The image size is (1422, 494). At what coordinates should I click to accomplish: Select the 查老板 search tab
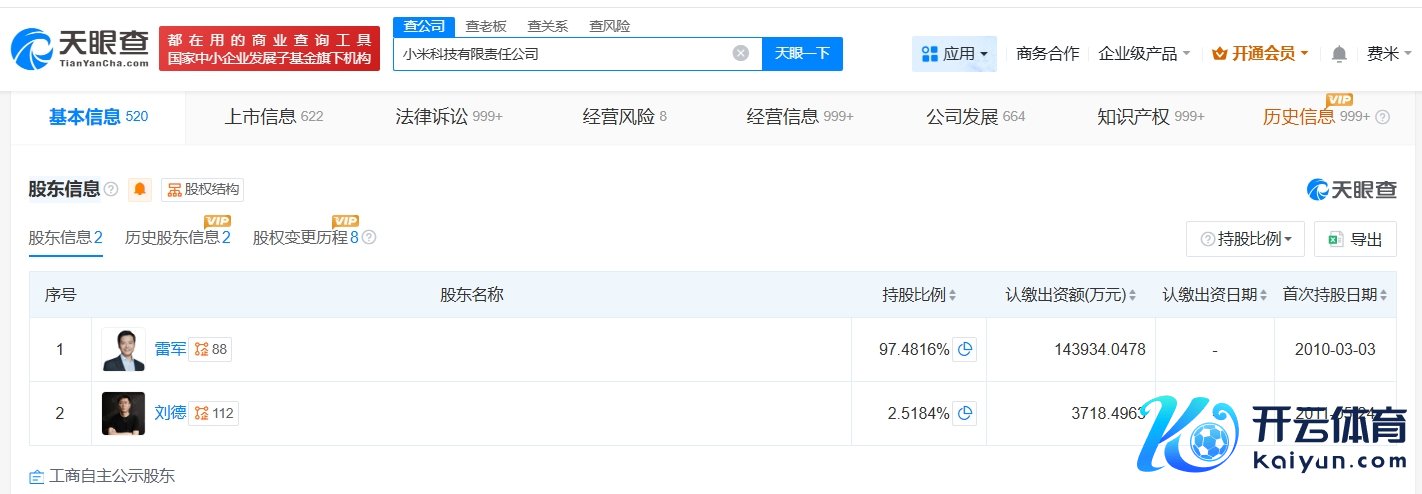486,26
